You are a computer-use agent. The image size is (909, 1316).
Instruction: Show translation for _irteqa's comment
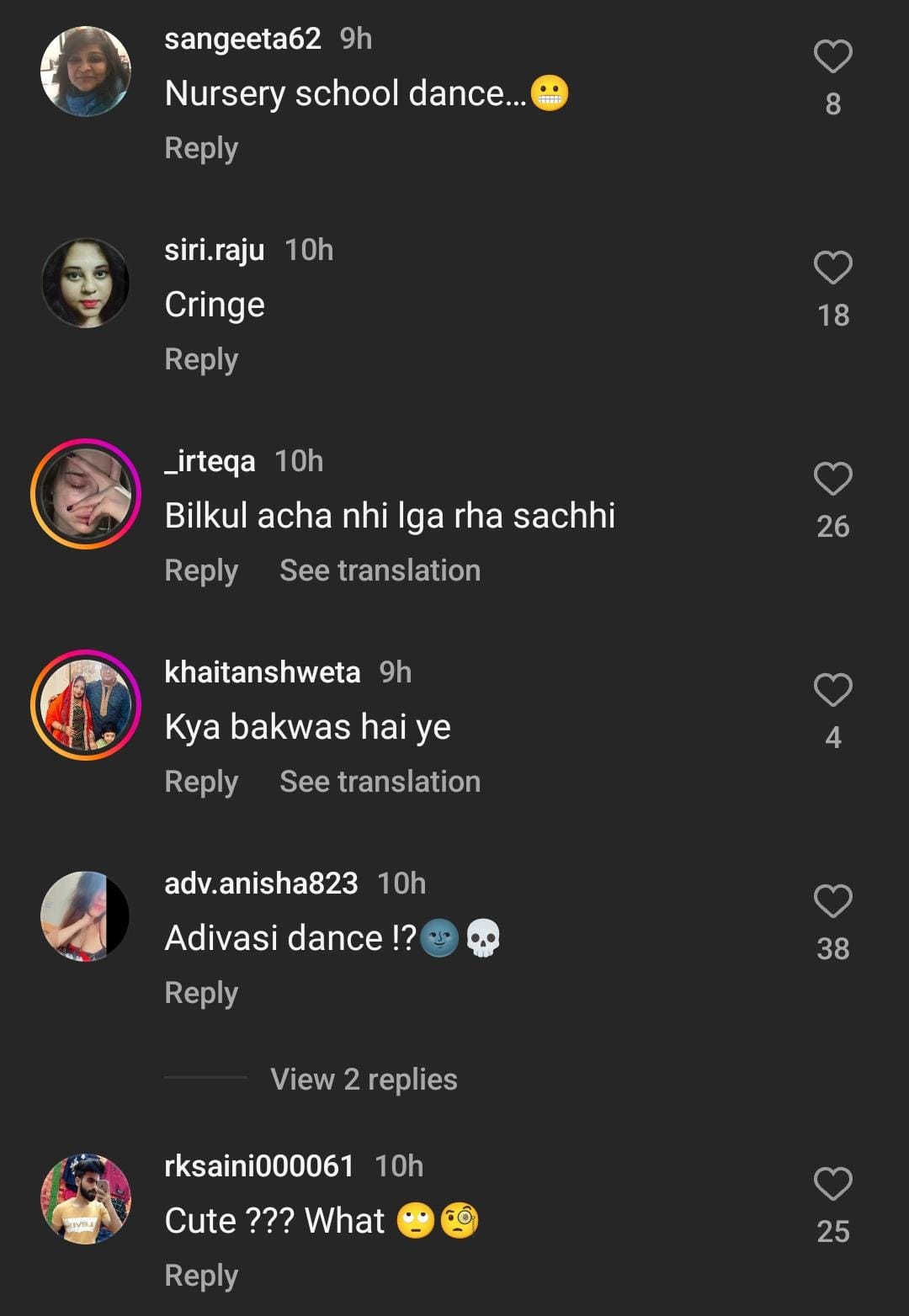click(x=380, y=570)
